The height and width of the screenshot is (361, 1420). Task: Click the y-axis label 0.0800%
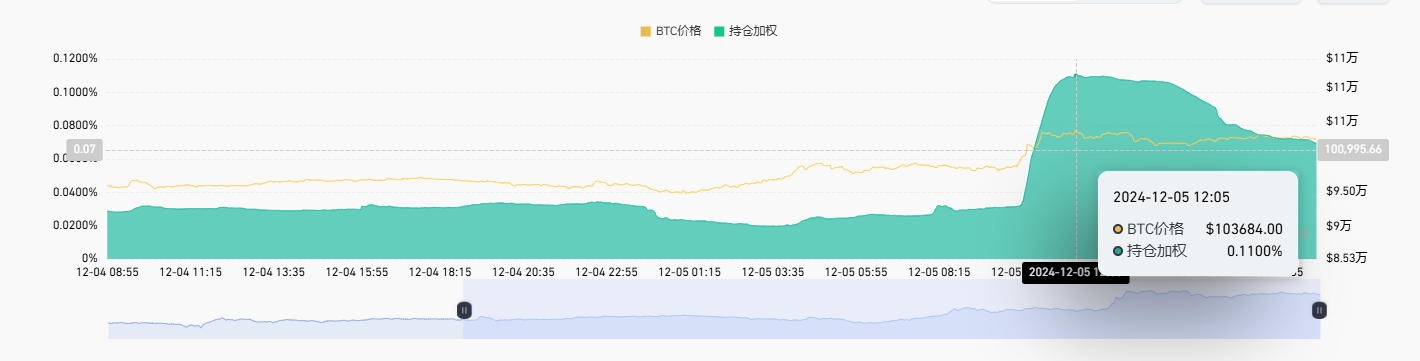click(x=75, y=125)
